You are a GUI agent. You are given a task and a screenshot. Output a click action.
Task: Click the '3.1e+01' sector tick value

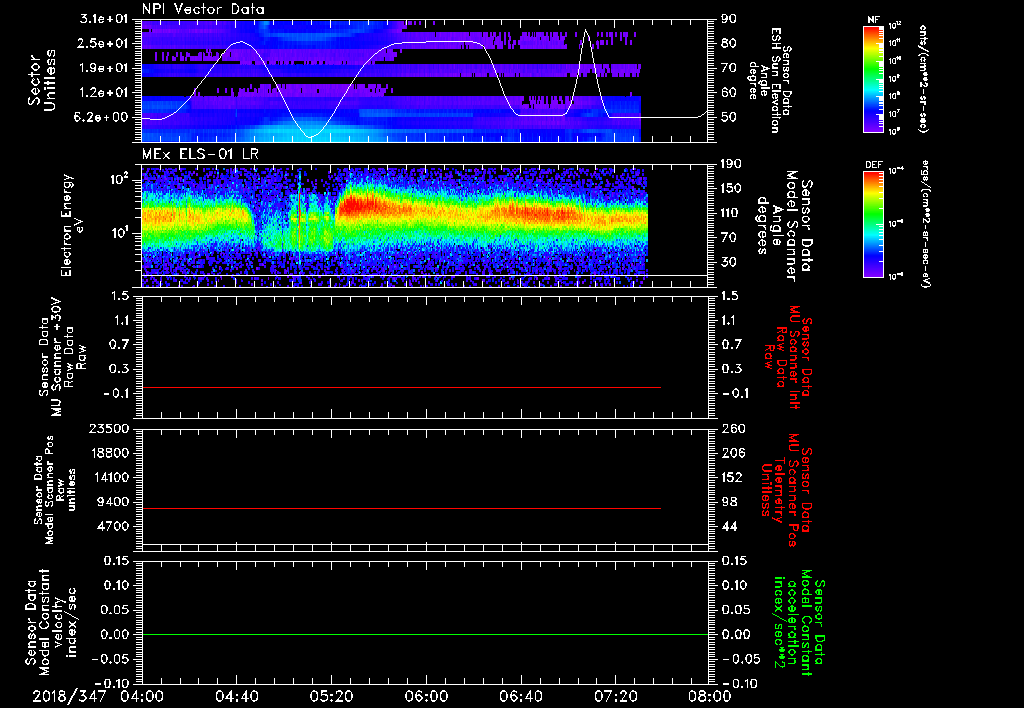[x=103, y=19]
